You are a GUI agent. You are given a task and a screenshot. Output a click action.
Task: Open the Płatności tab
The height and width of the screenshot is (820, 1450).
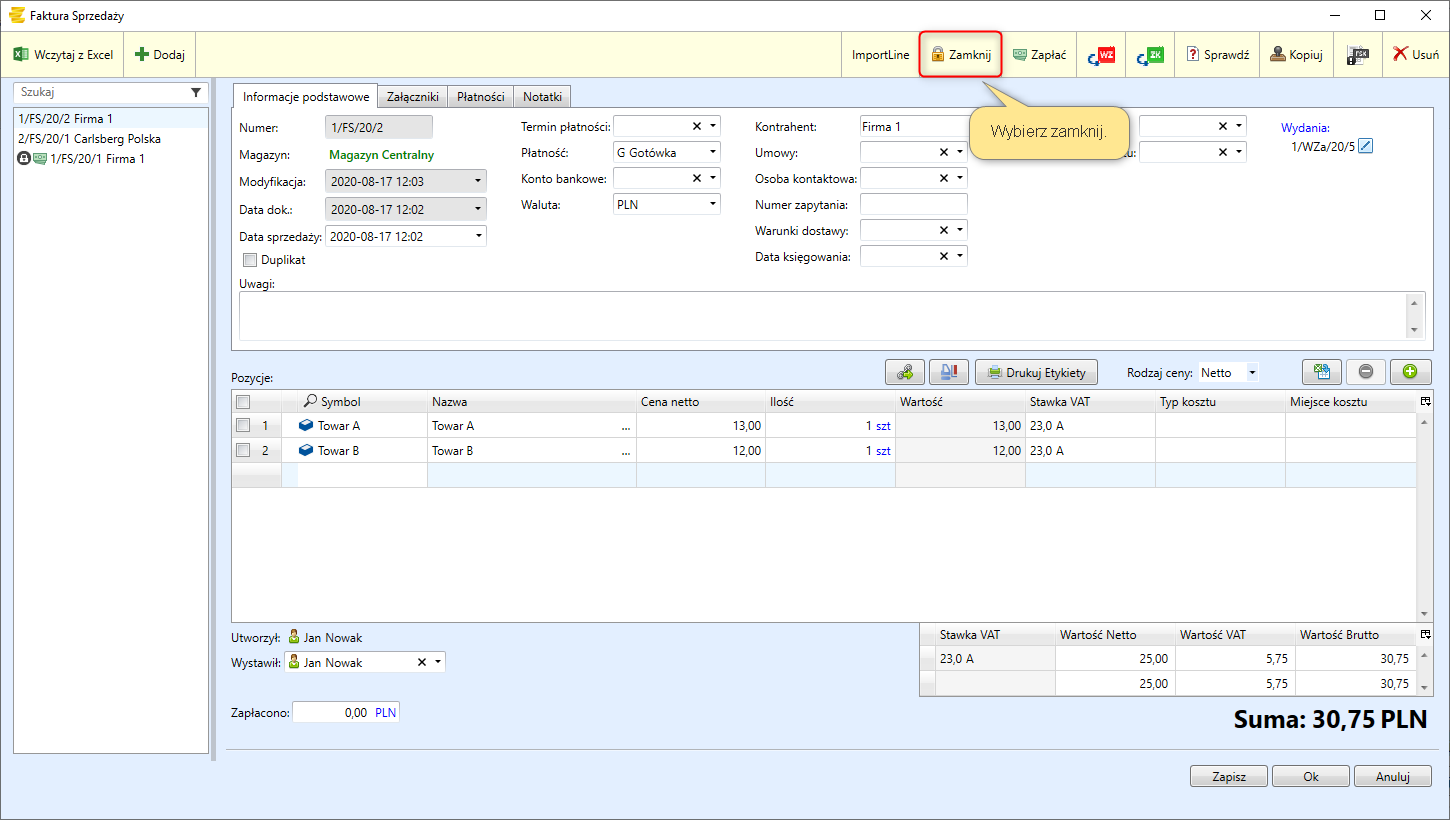pos(480,97)
